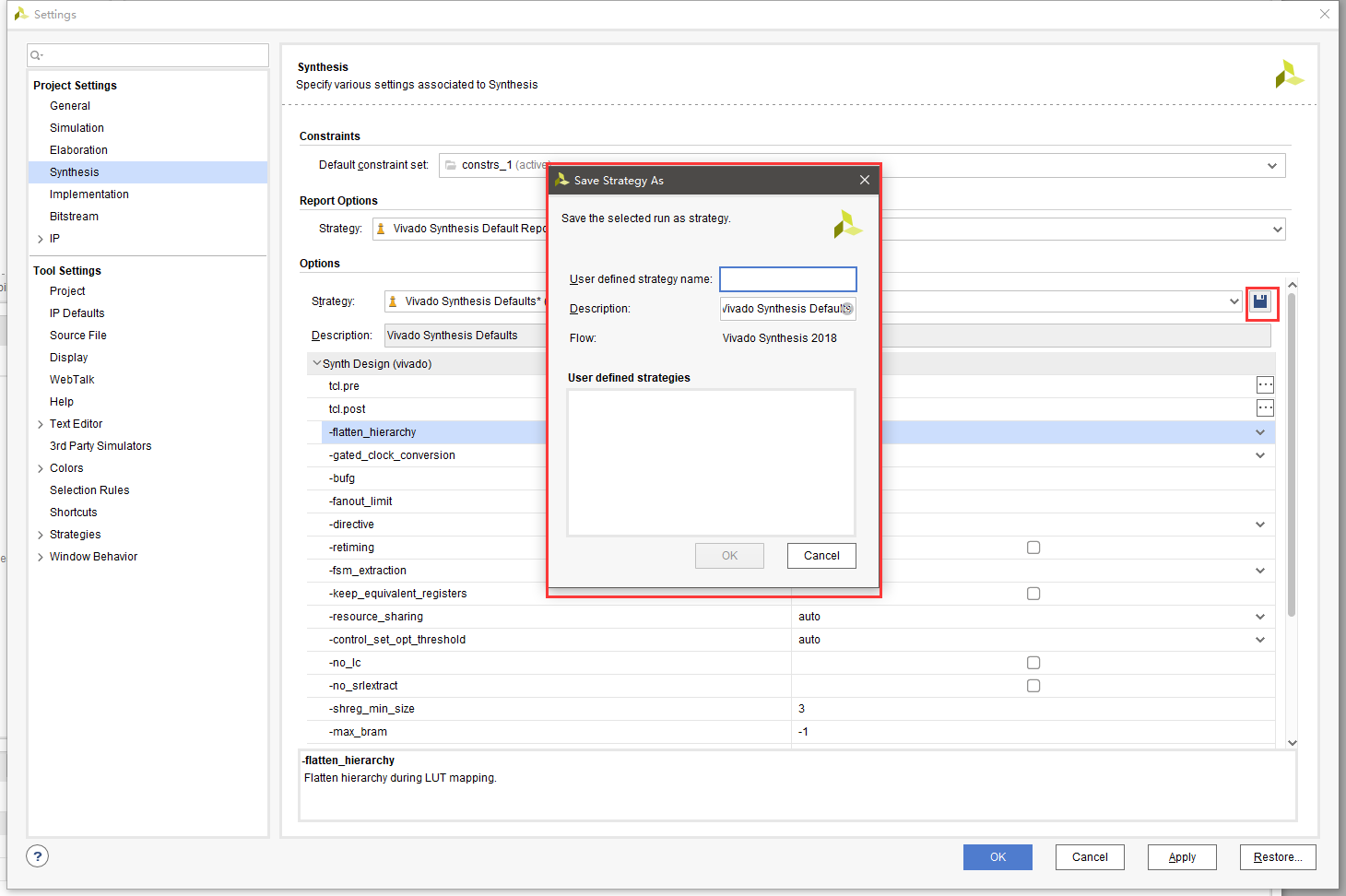The image size is (1346, 896).
Task: Click the search magnifier icon in settings filter
Action: (x=36, y=55)
